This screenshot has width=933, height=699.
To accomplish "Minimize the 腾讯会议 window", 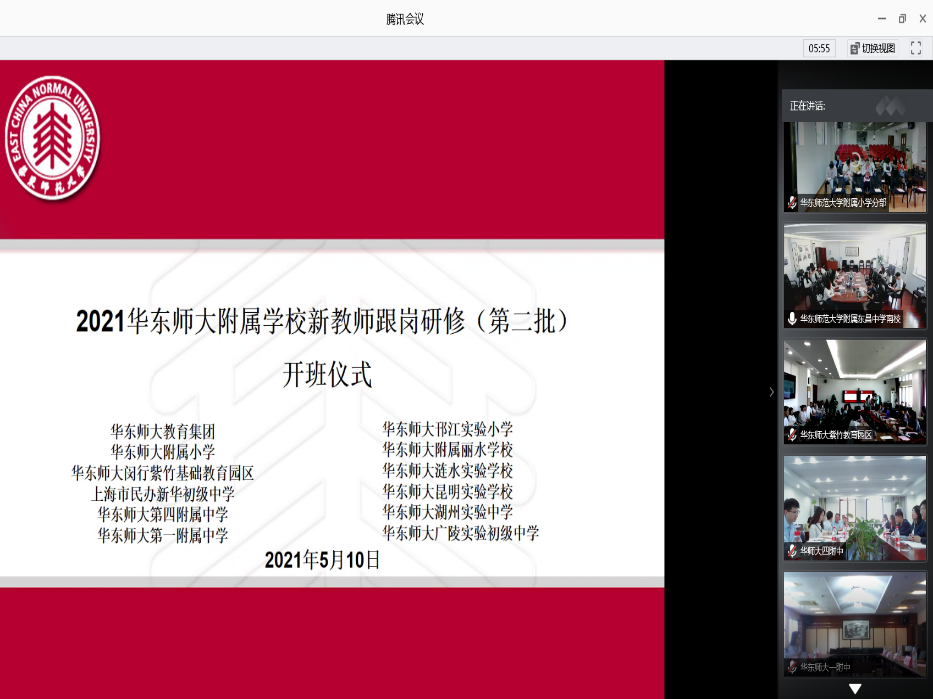I will click(x=882, y=19).
